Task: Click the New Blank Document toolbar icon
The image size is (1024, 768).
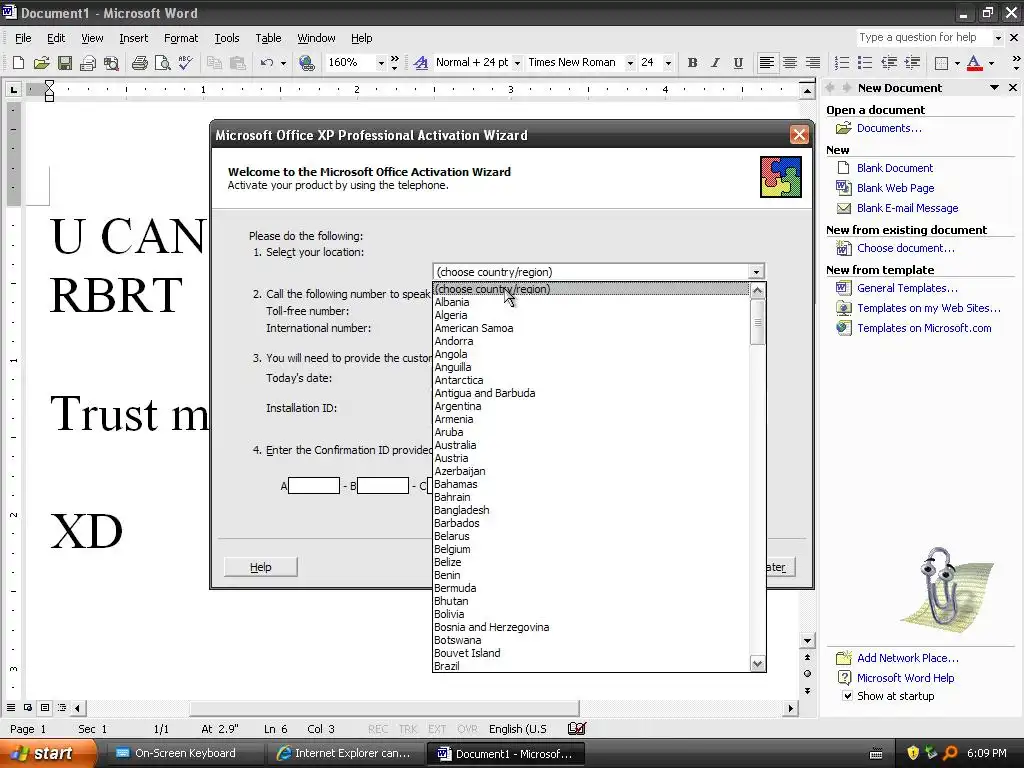Action: (x=18, y=63)
